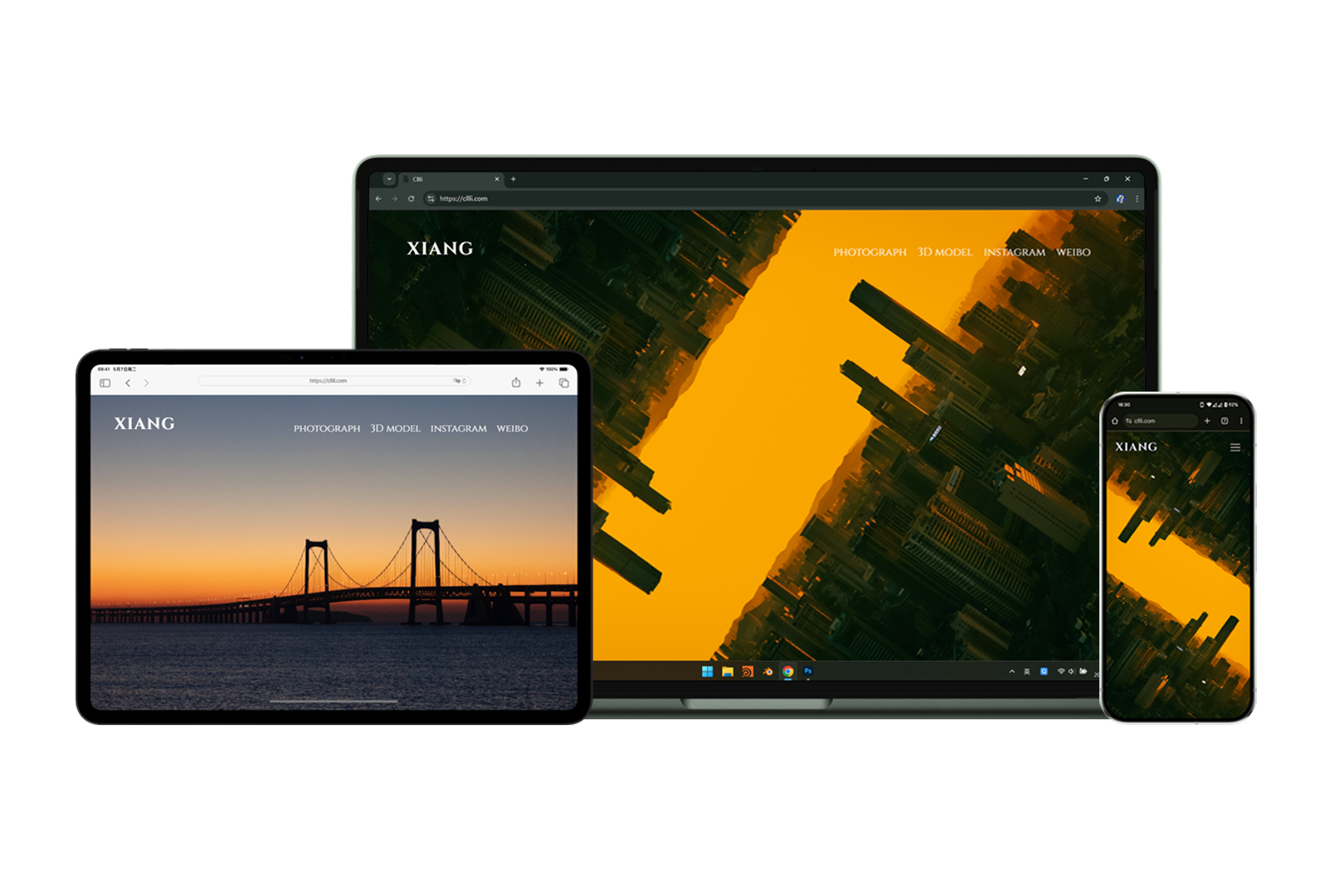Open Photoshop from the laptop taskbar

pyautogui.click(x=808, y=671)
